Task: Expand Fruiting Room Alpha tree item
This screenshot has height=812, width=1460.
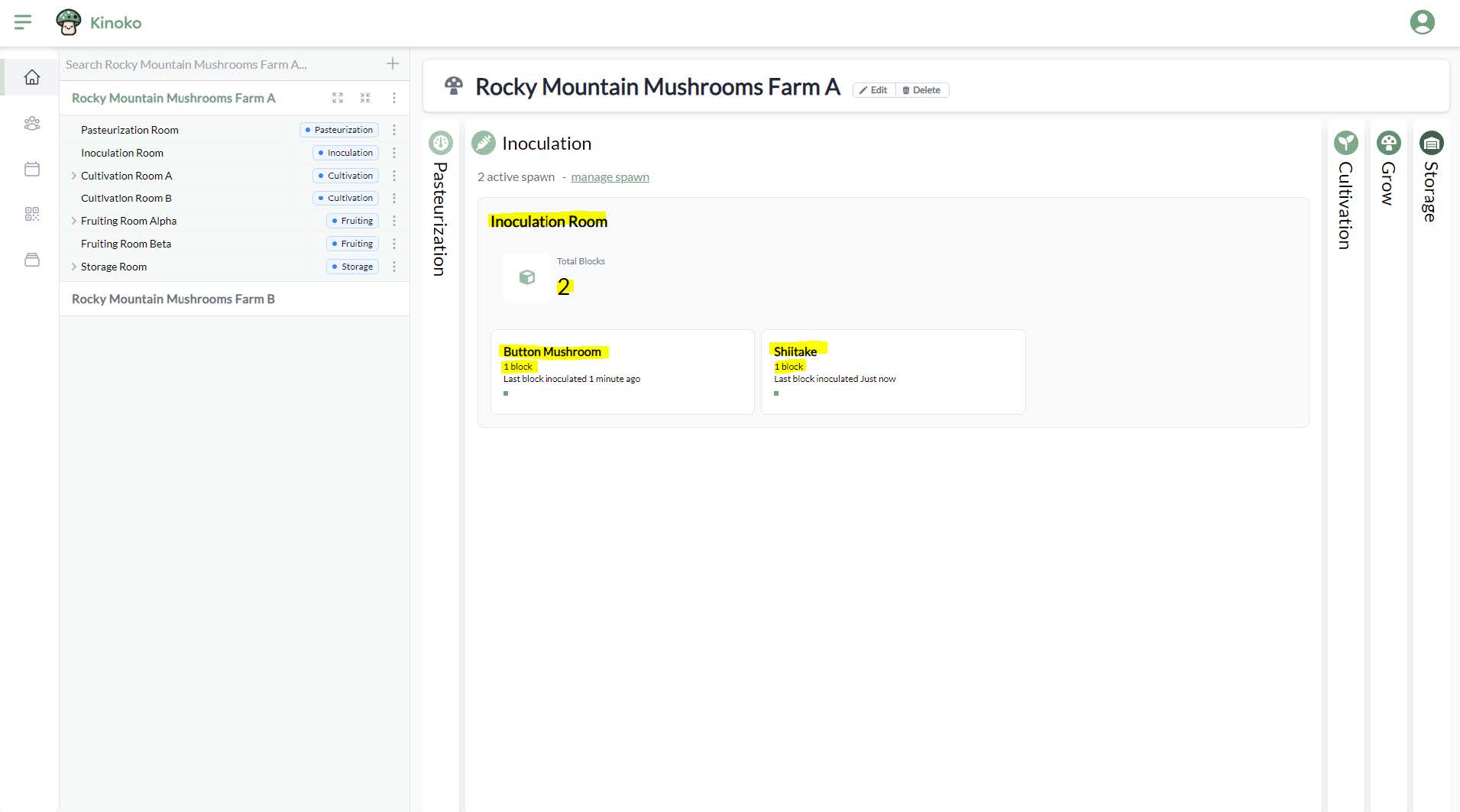Action: click(x=73, y=221)
